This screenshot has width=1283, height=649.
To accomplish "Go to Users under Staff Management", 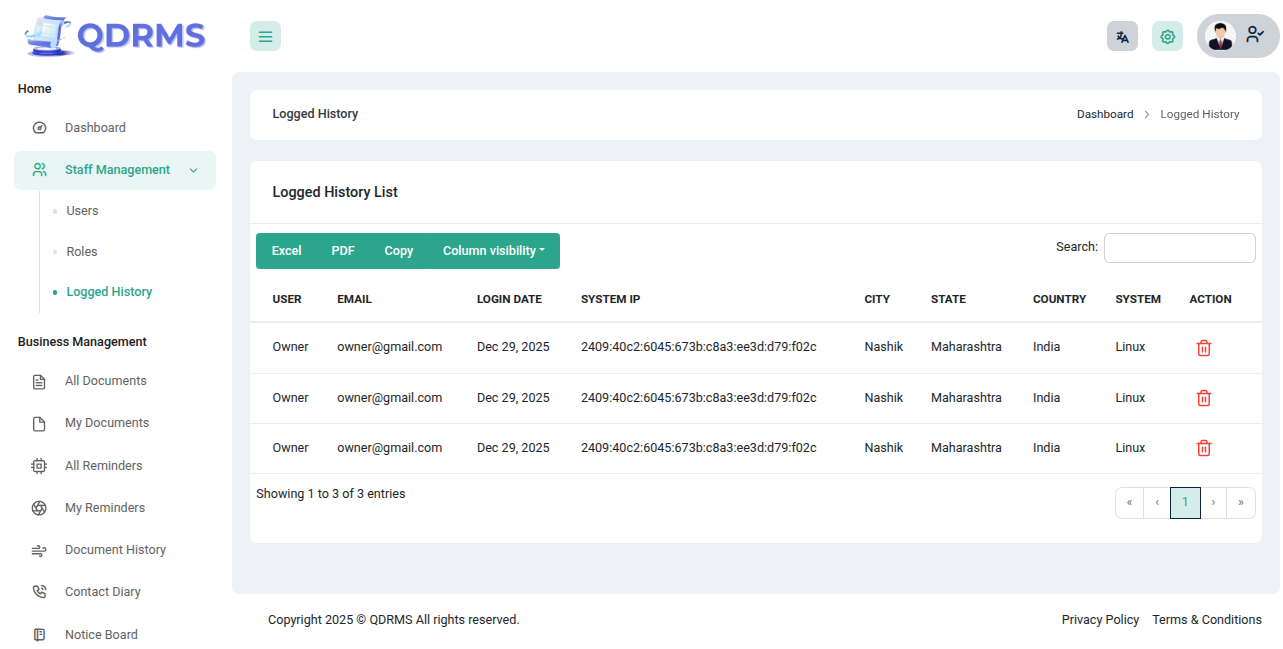I will pos(82,211).
